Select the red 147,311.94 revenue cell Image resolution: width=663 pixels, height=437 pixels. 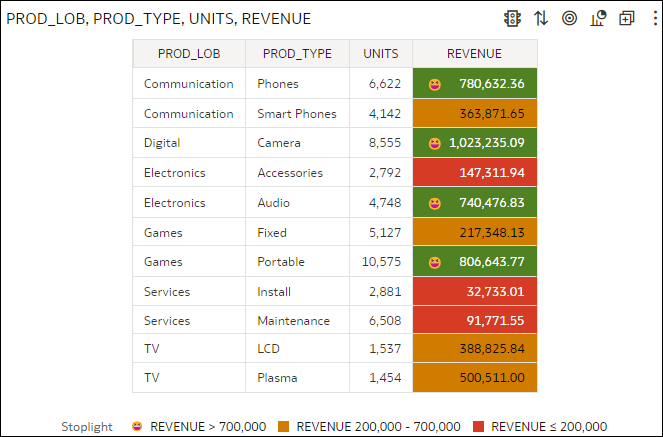(x=475, y=172)
